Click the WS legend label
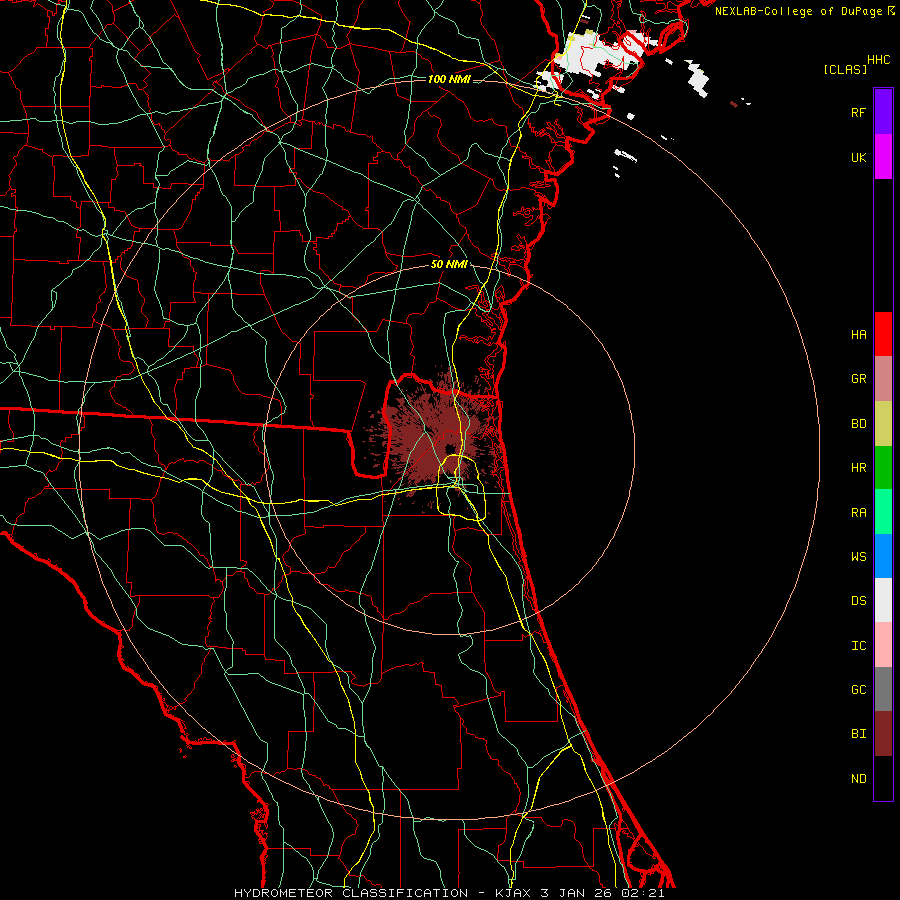 coord(858,557)
